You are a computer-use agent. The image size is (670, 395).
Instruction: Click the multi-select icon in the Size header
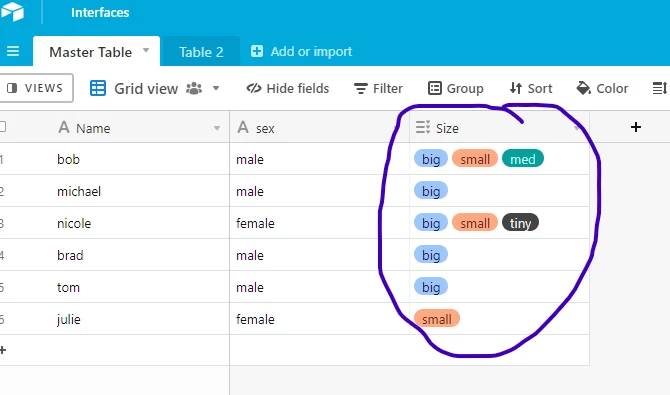tap(423, 127)
